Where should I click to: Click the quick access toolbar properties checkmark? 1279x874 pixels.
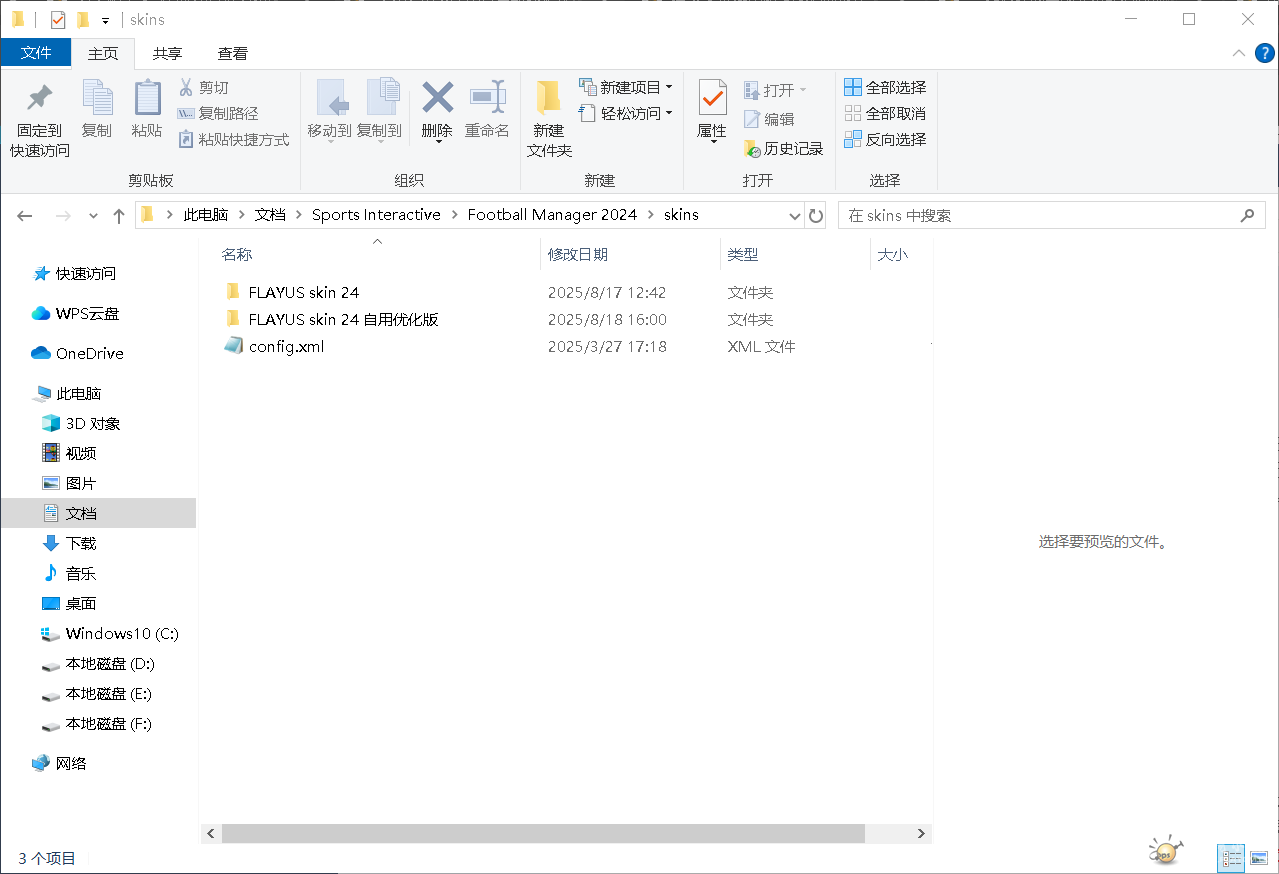click(58, 19)
